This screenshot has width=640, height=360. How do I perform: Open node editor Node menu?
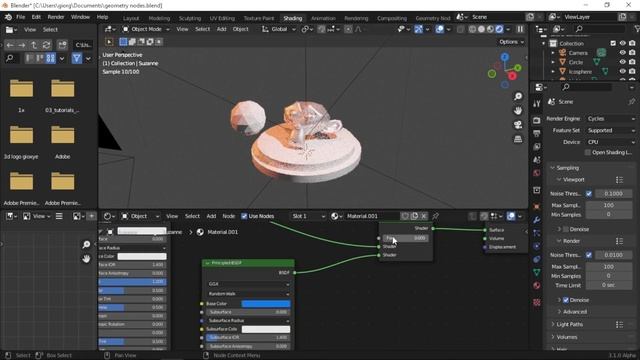(228, 216)
